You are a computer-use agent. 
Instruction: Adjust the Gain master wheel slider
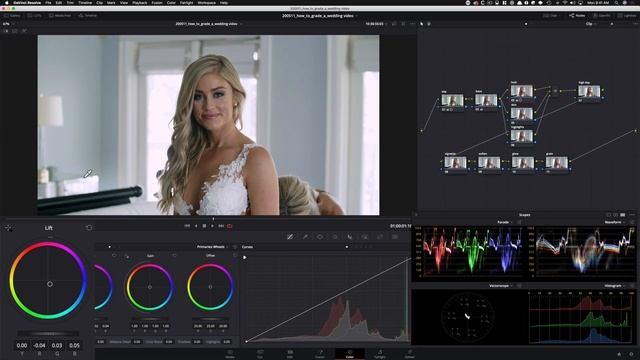[150, 319]
